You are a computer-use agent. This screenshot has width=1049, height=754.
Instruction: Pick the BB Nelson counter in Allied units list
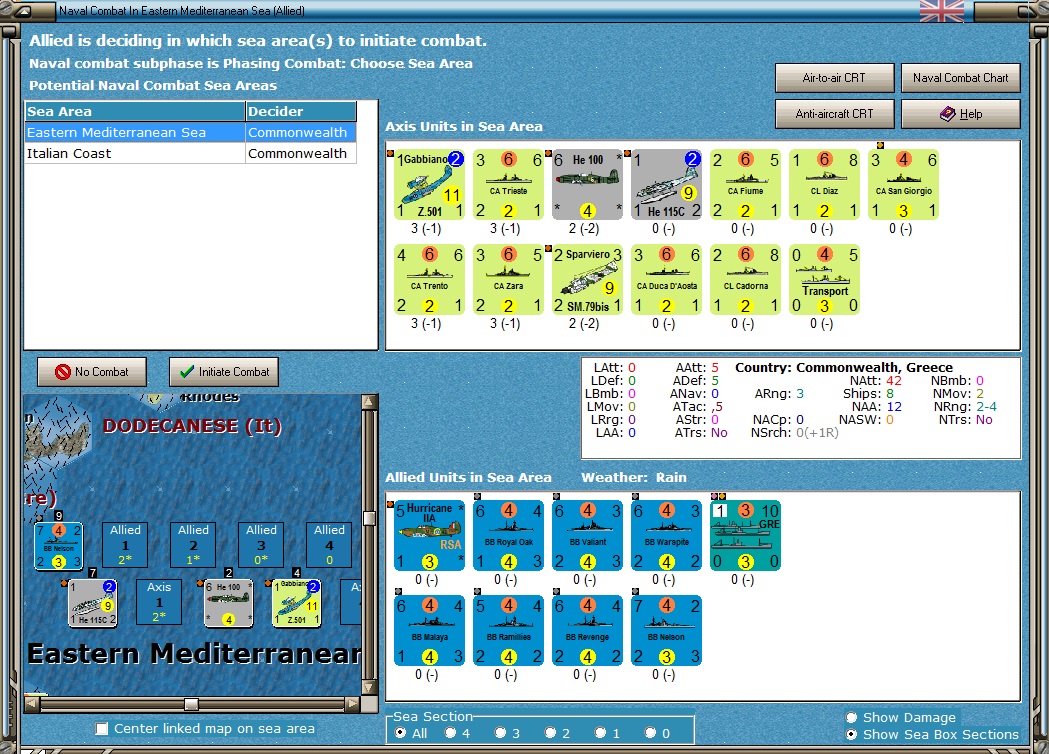pos(666,631)
